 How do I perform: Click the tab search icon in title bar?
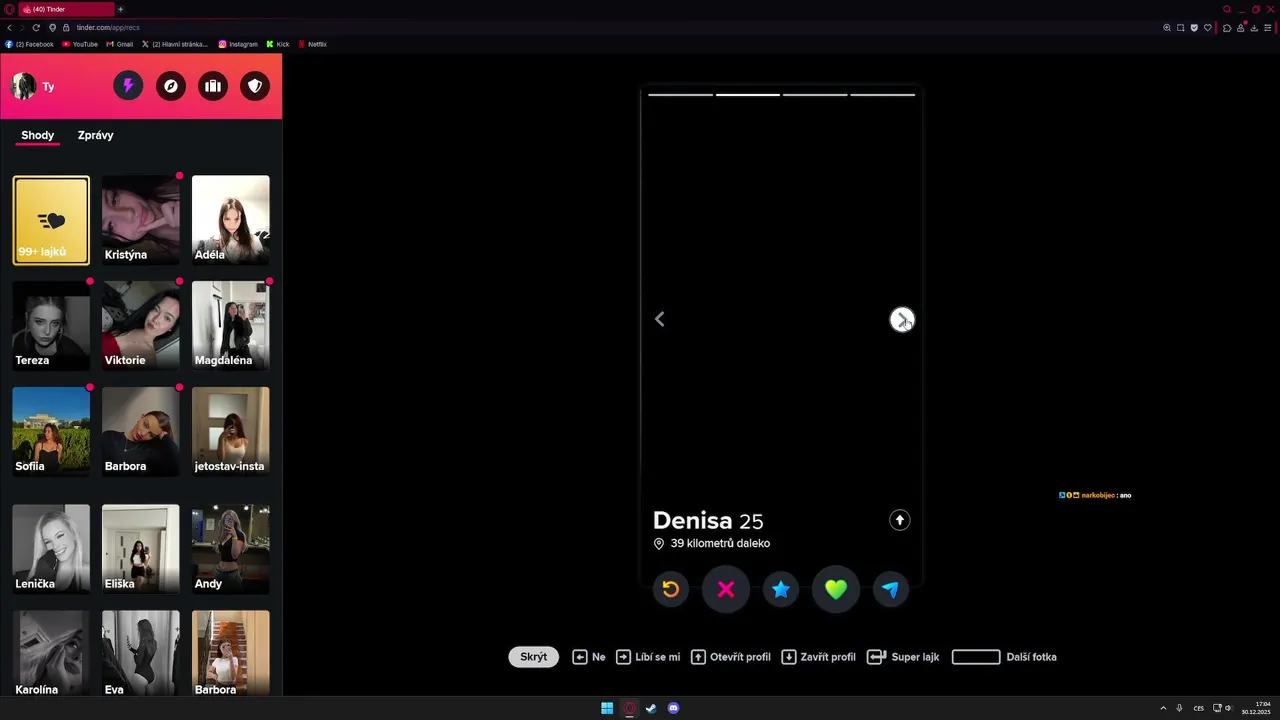[x=1227, y=9]
